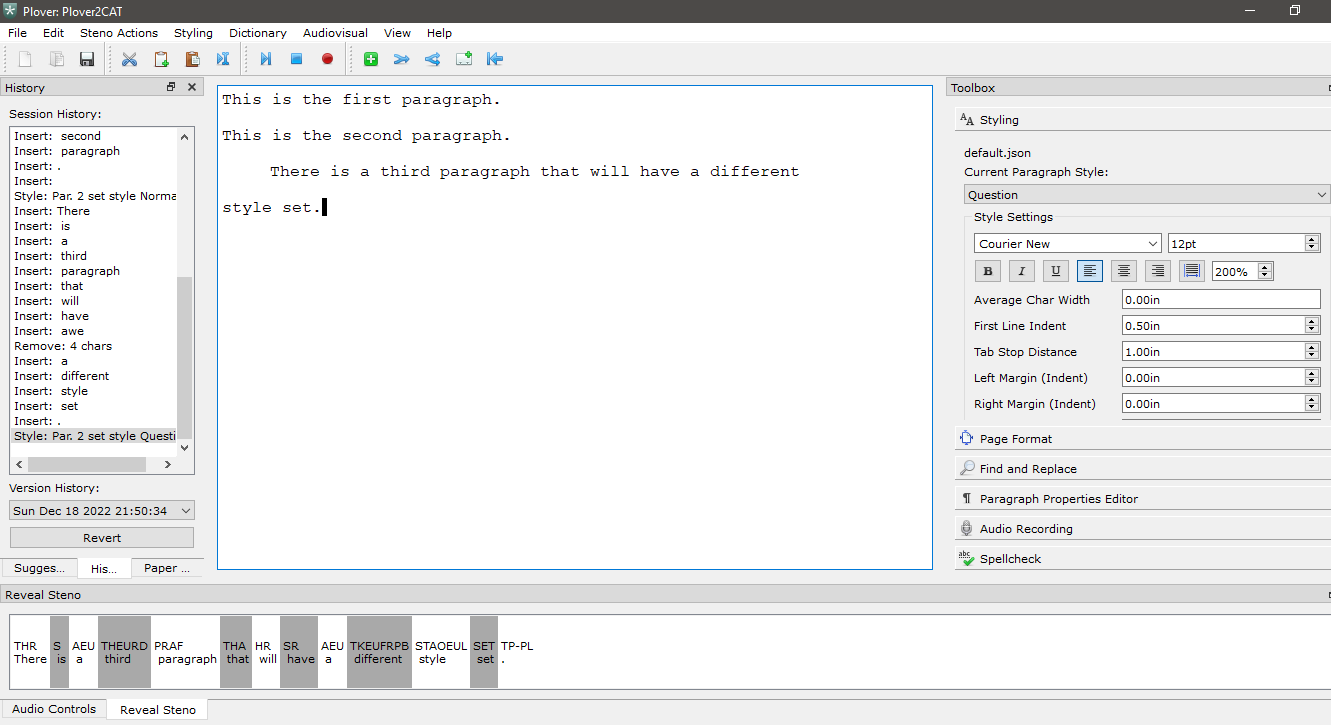The width and height of the screenshot is (1331, 725).
Task: Open the Dictionary menu
Action: (x=258, y=33)
